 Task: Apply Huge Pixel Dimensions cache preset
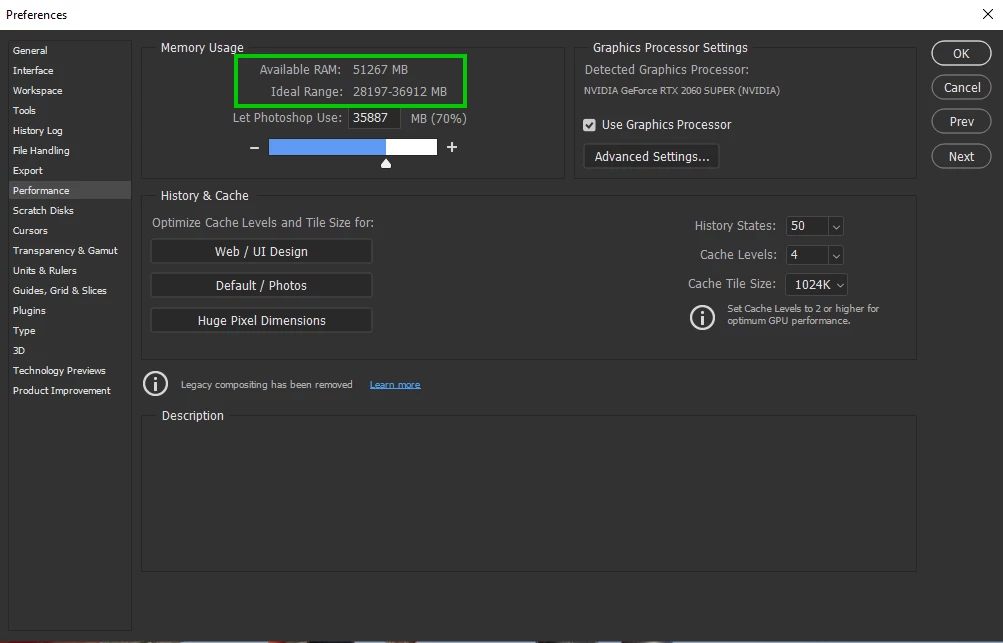261,321
